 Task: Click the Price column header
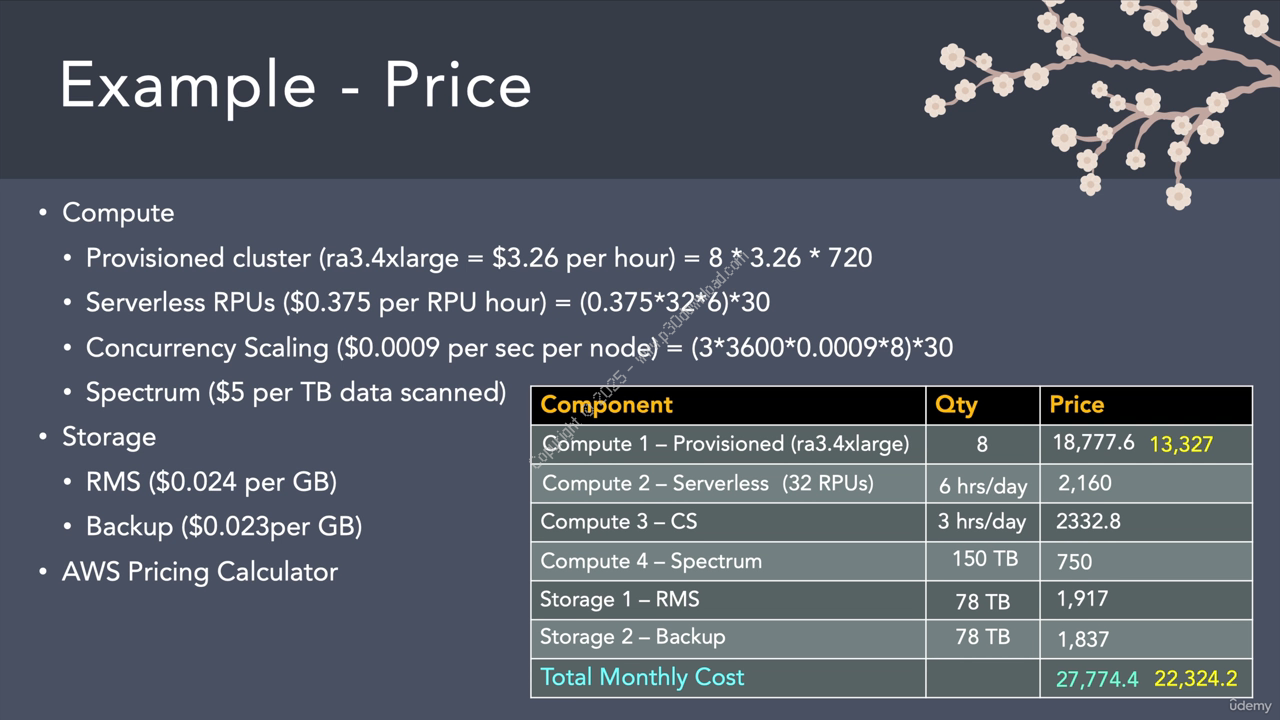[x=1077, y=405]
